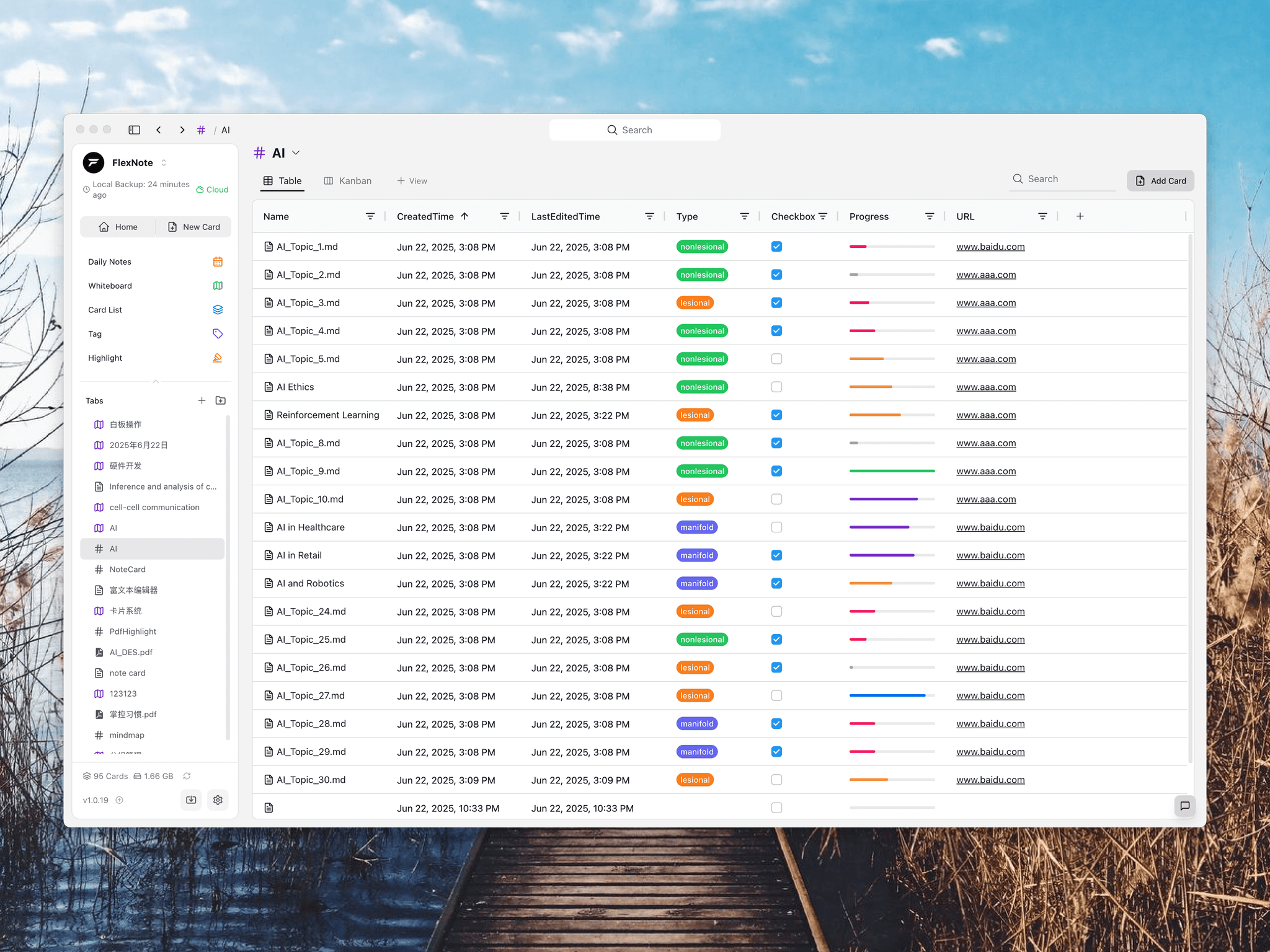Click the top Search input field
Screen dimensions: 1270x952
coord(634,130)
